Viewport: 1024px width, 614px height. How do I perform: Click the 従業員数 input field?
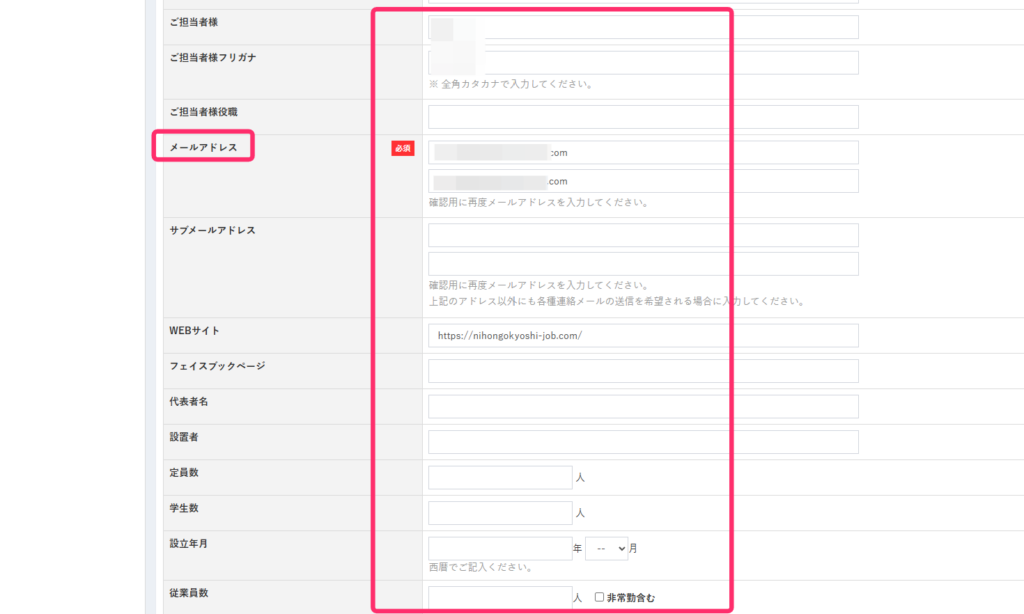499,598
